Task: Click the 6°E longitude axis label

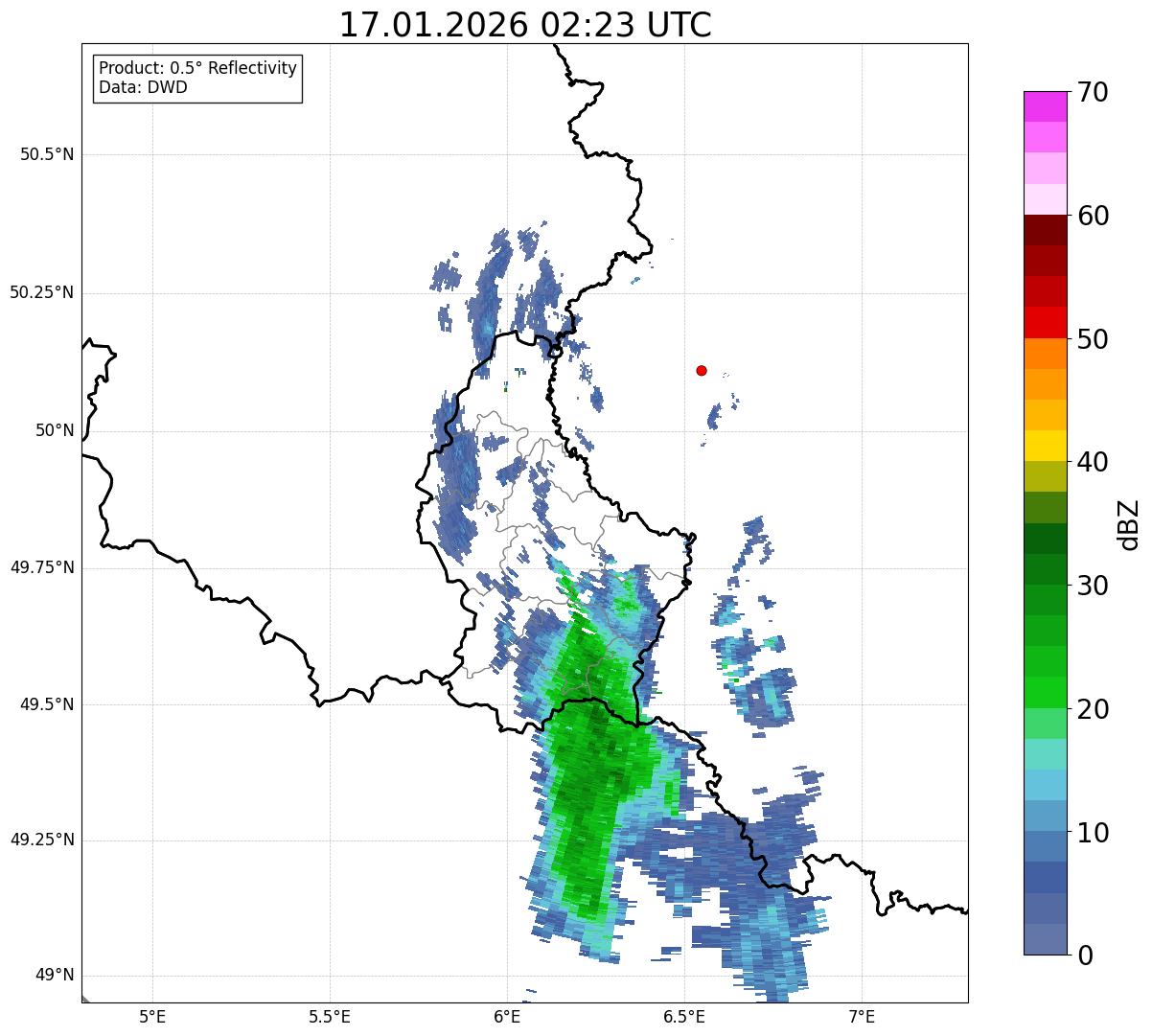Action: point(507,1016)
